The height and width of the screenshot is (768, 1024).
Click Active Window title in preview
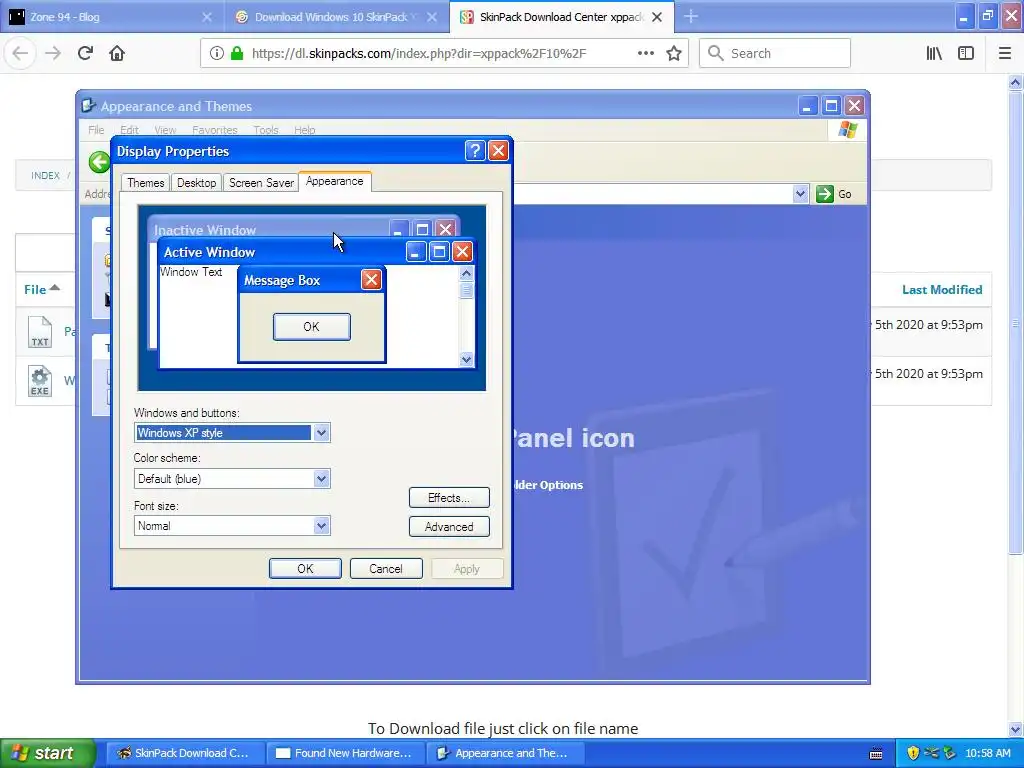pos(209,252)
